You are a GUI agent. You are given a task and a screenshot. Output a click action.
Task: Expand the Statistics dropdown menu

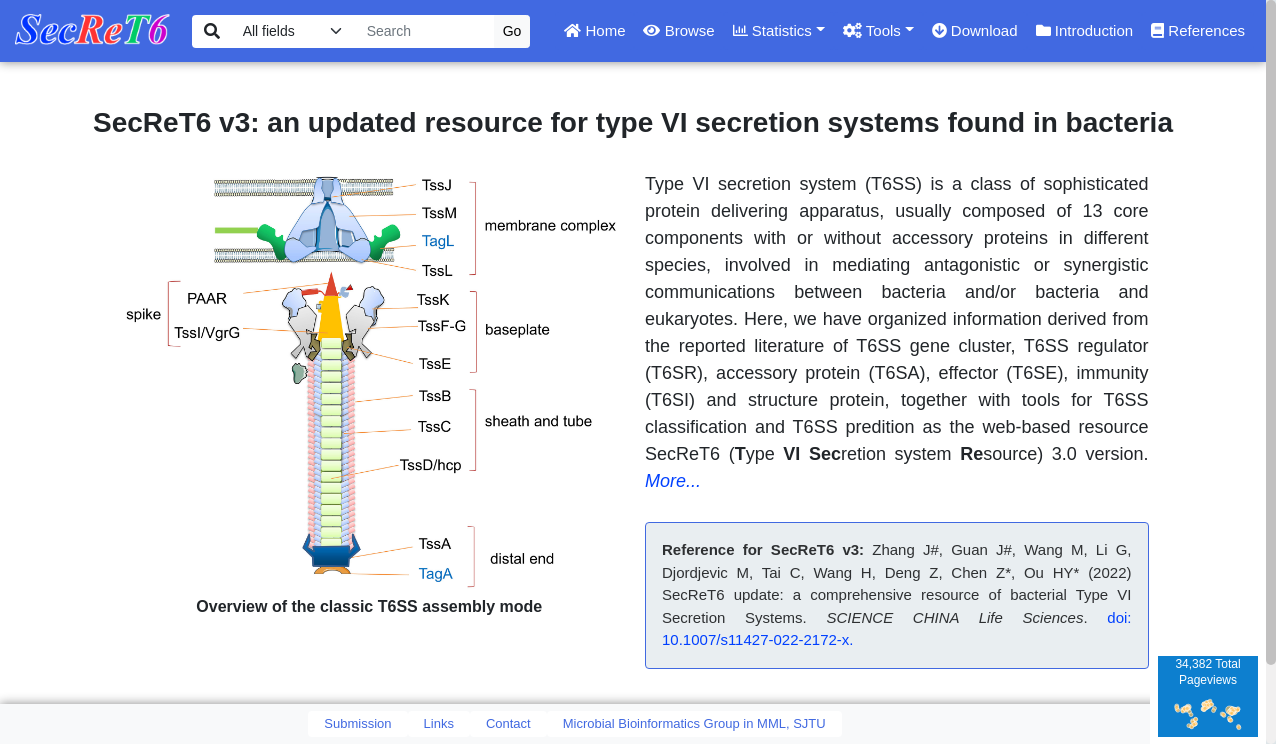click(778, 31)
